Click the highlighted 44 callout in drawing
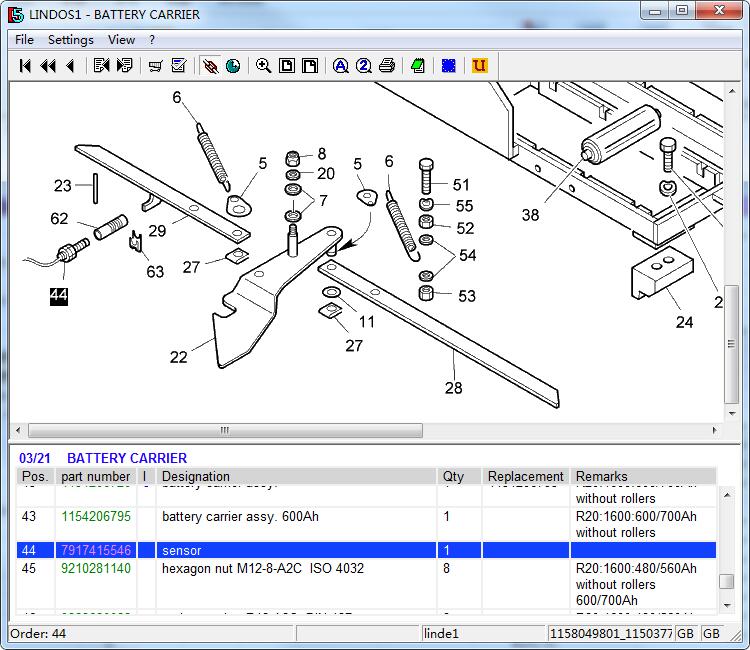This screenshot has width=750, height=650. point(59,296)
